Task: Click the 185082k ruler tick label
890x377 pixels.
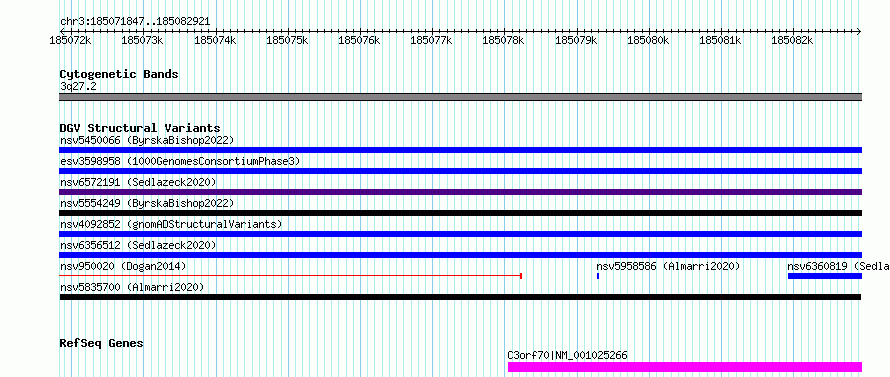Action: [792, 40]
